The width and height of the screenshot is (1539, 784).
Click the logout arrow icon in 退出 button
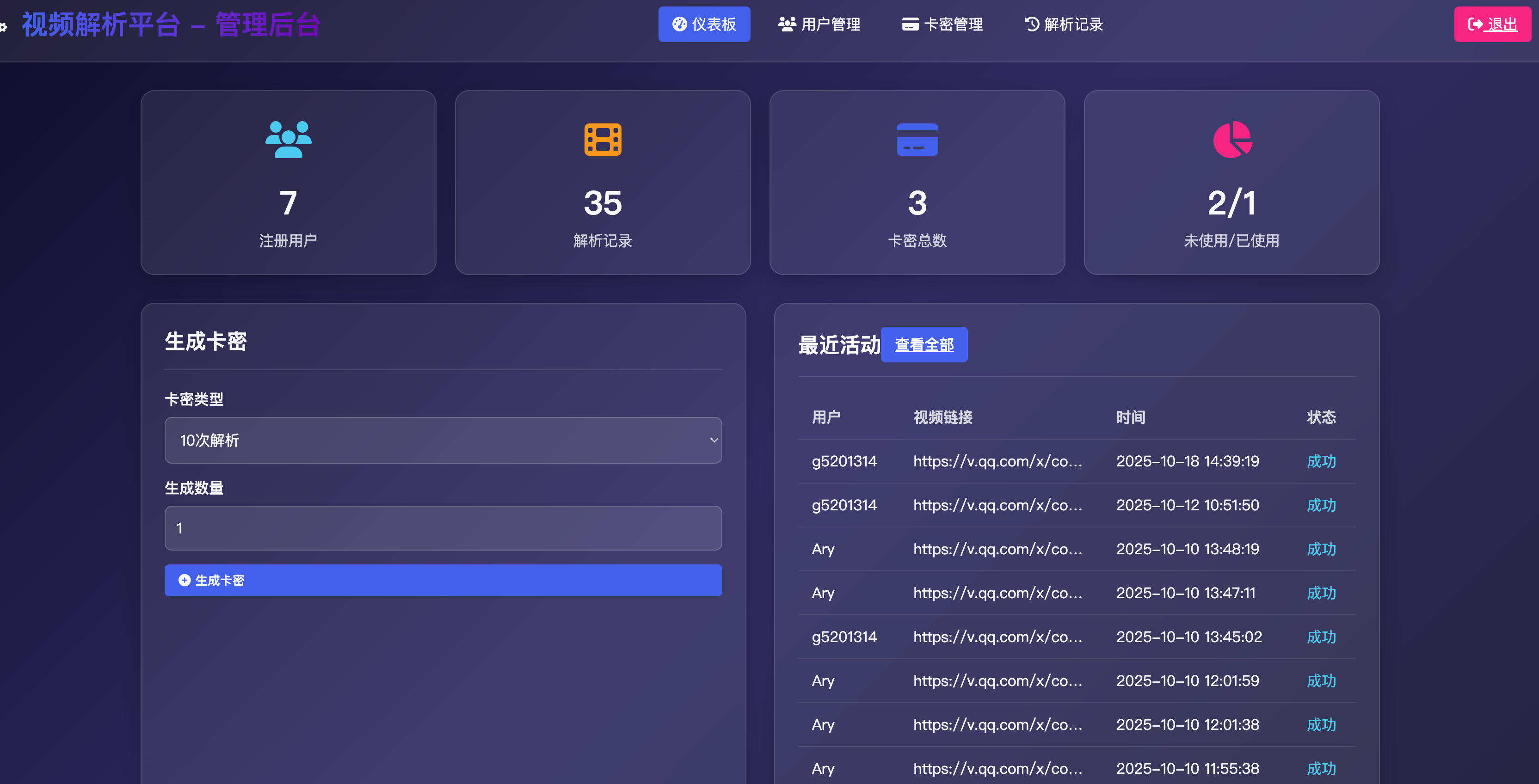point(1474,24)
